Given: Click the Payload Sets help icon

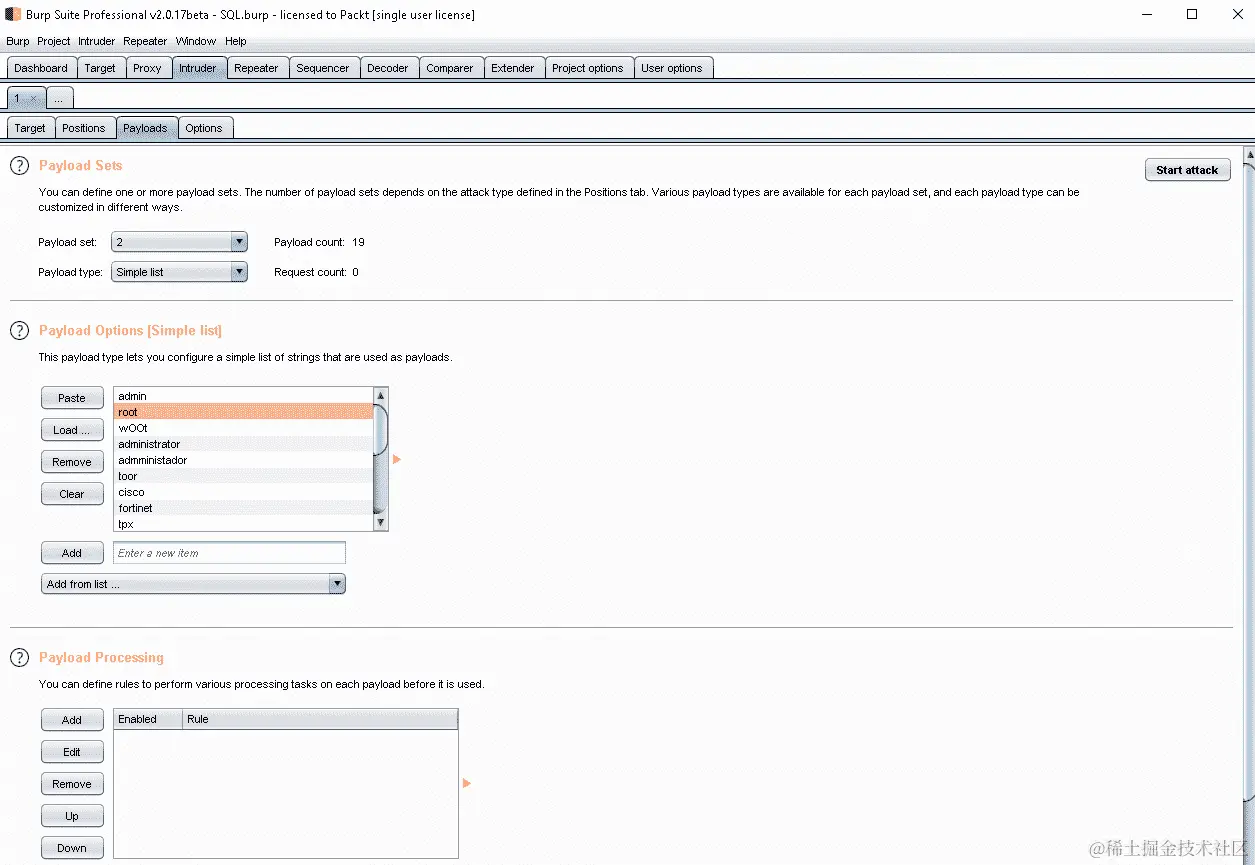Looking at the screenshot, I should pyautogui.click(x=19, y=166).
